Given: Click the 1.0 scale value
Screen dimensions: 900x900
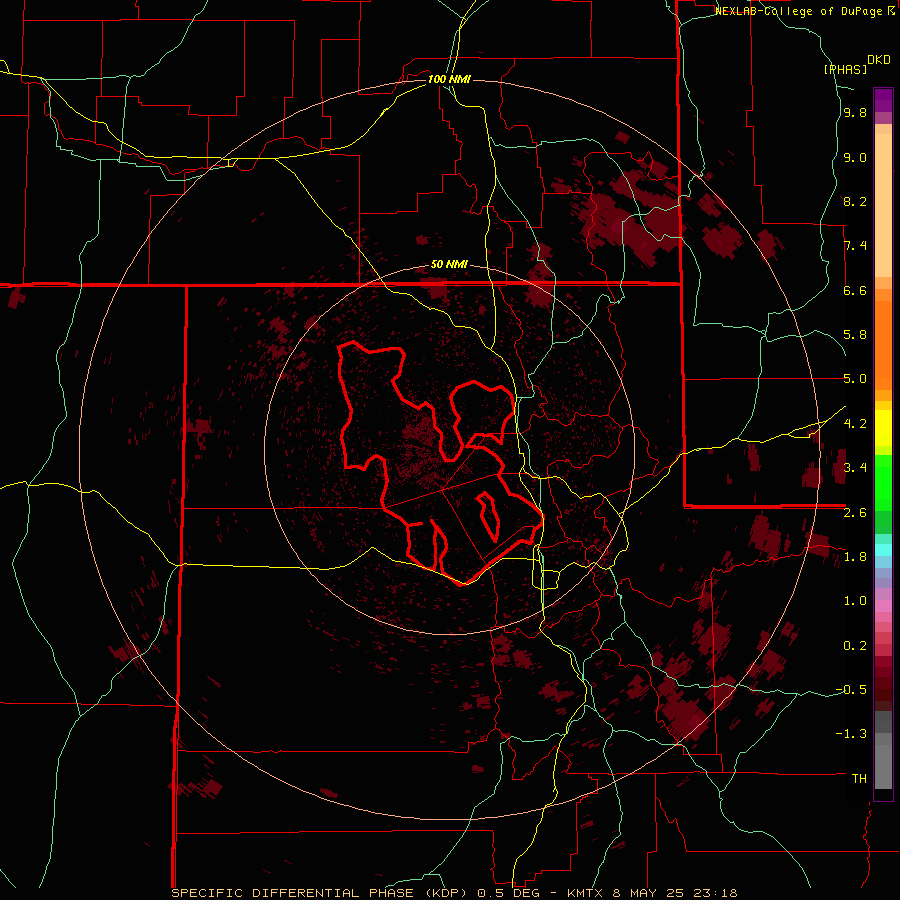Looking at the screenshot, I should [x=855, y=600].
